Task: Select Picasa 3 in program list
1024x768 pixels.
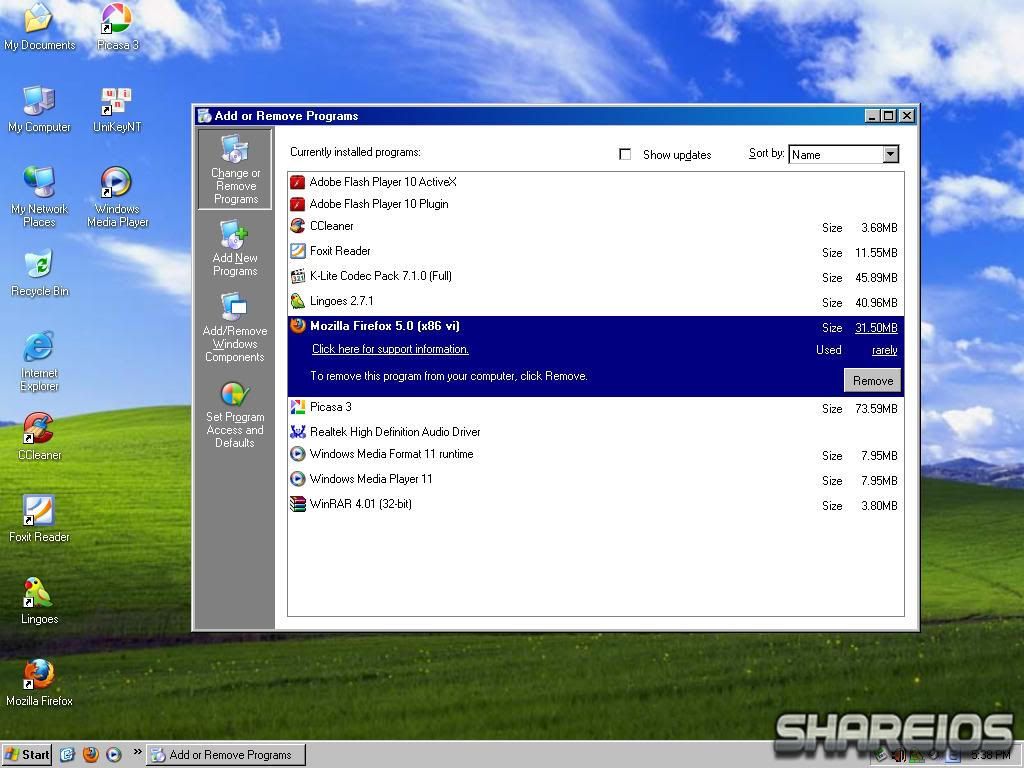Action: pos(596,408)
